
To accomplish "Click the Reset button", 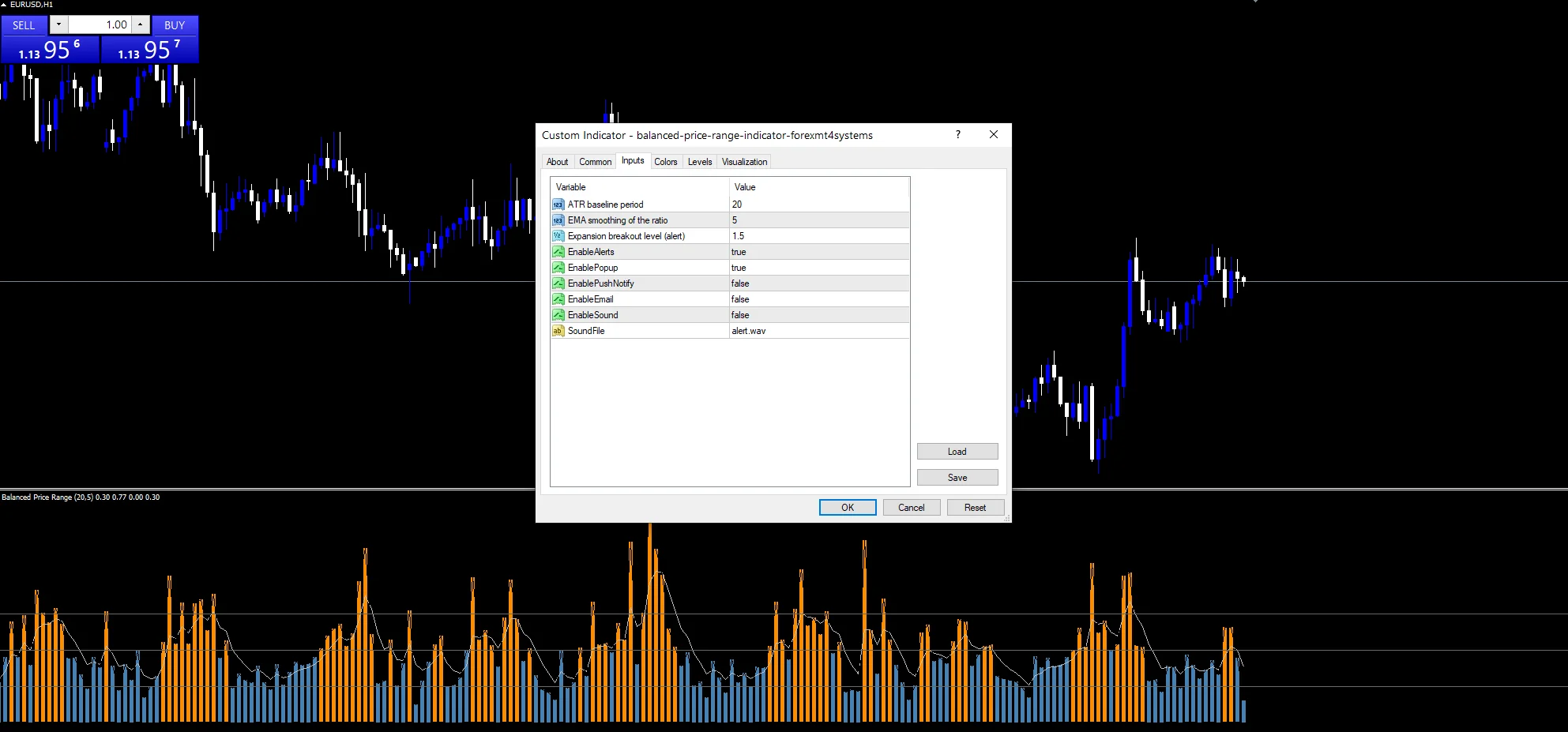I will (x=976, y=508).
